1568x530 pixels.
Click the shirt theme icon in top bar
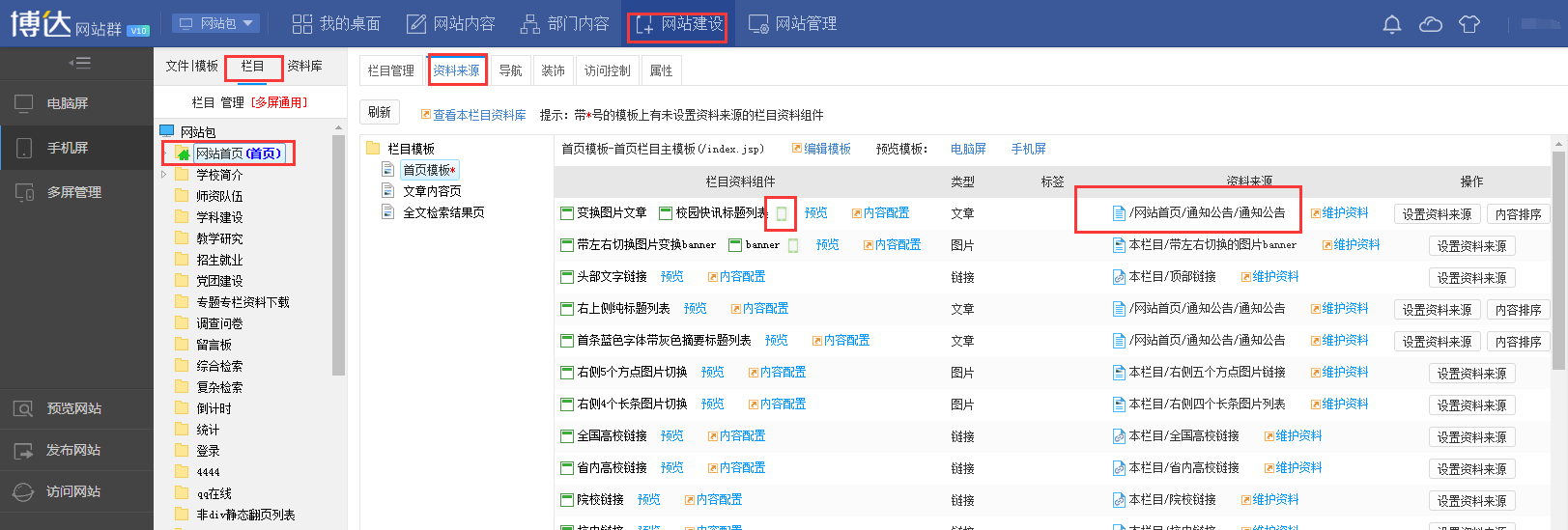(1468, 24)
